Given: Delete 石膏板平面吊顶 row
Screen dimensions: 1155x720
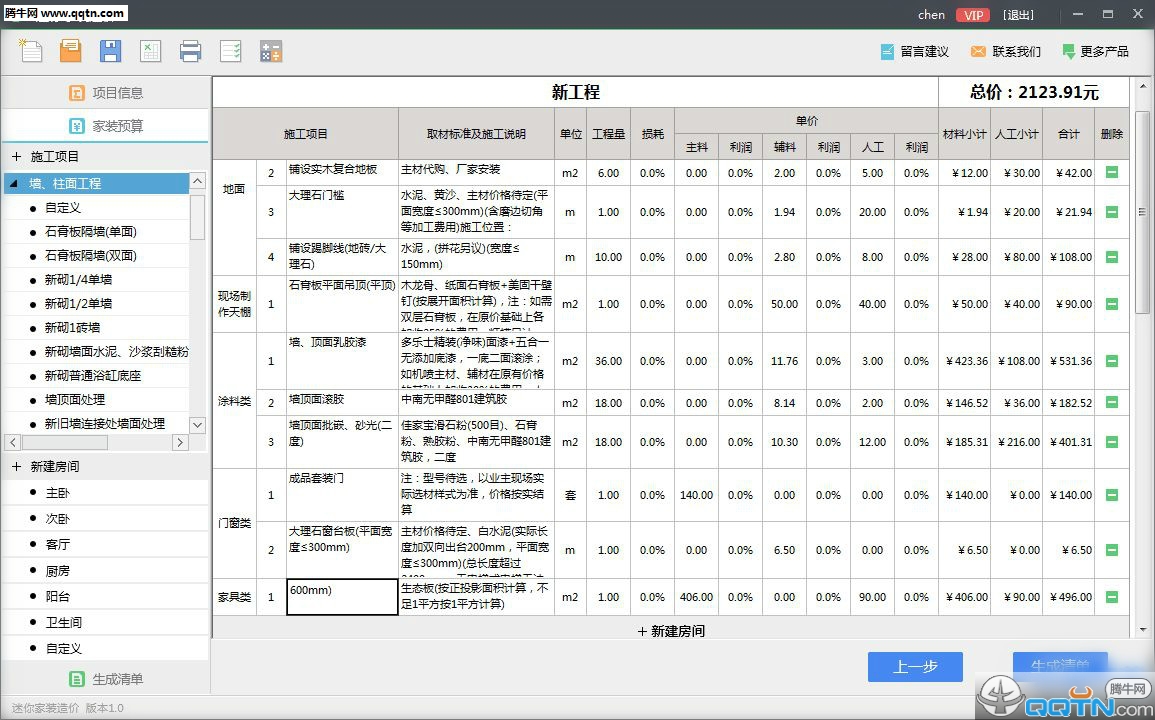Looking at the screenshot, I should click(1112, 304).
